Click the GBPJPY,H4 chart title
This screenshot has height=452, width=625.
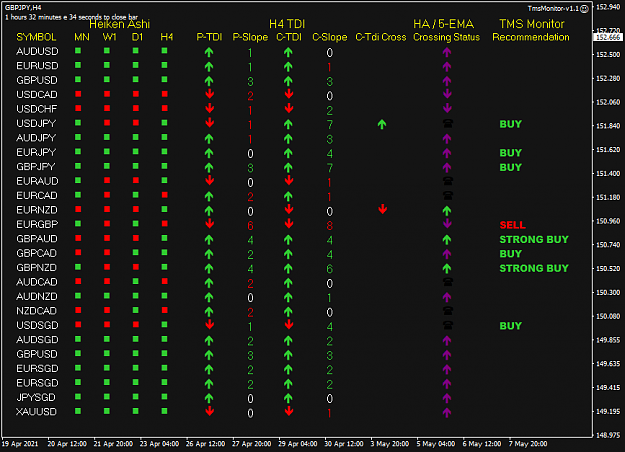coord(23,8)
